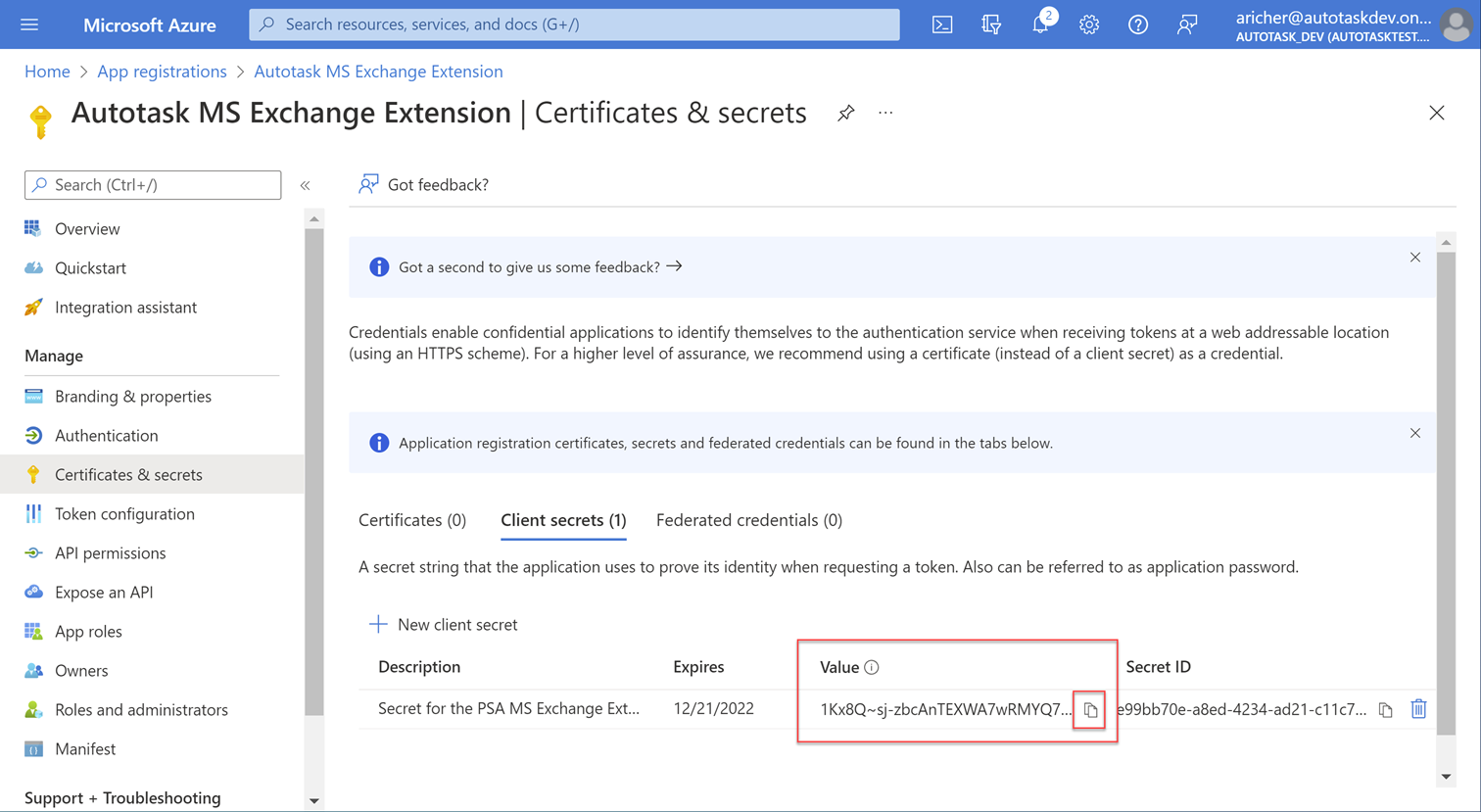This screenshot has height=812, width=1481.
Task: Open the Help question mark icon
Action: click(1138, 24)
